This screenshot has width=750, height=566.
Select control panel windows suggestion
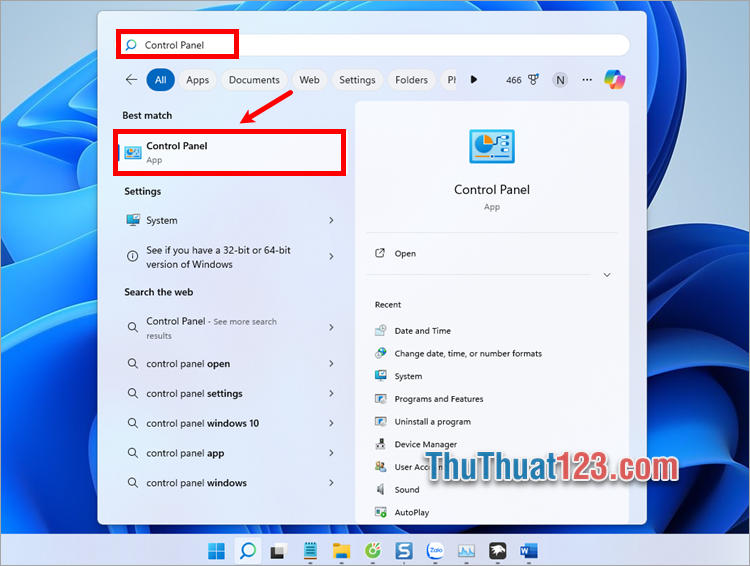click(229, 483)
